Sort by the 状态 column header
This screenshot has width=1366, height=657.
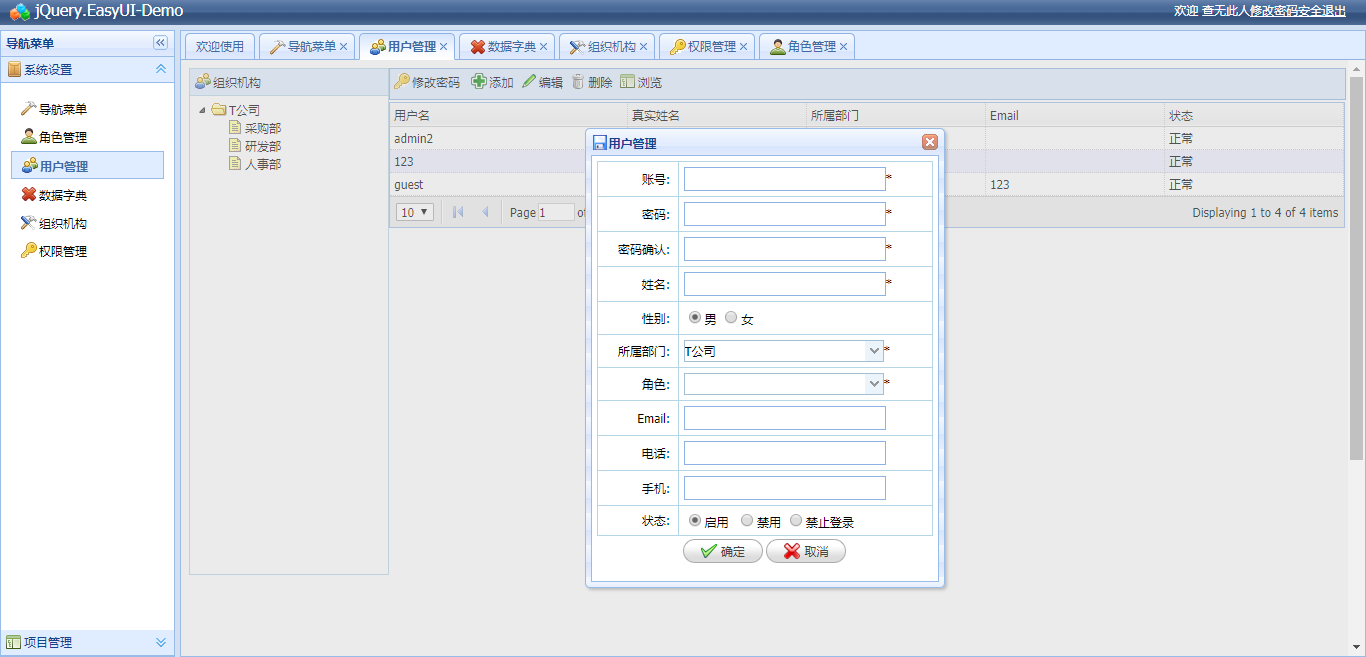[1254, 115]
